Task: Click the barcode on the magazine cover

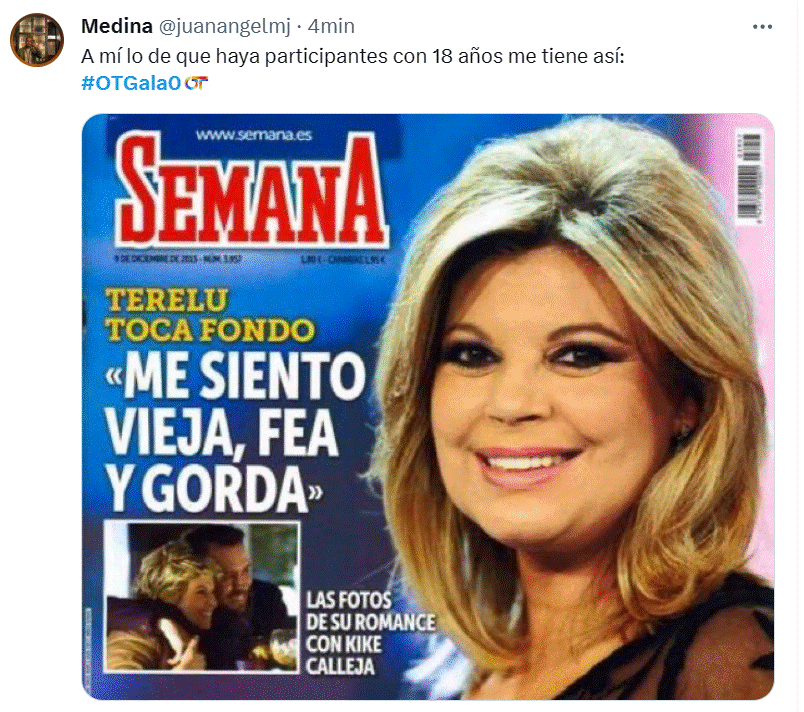Action: tap(750, 177)
